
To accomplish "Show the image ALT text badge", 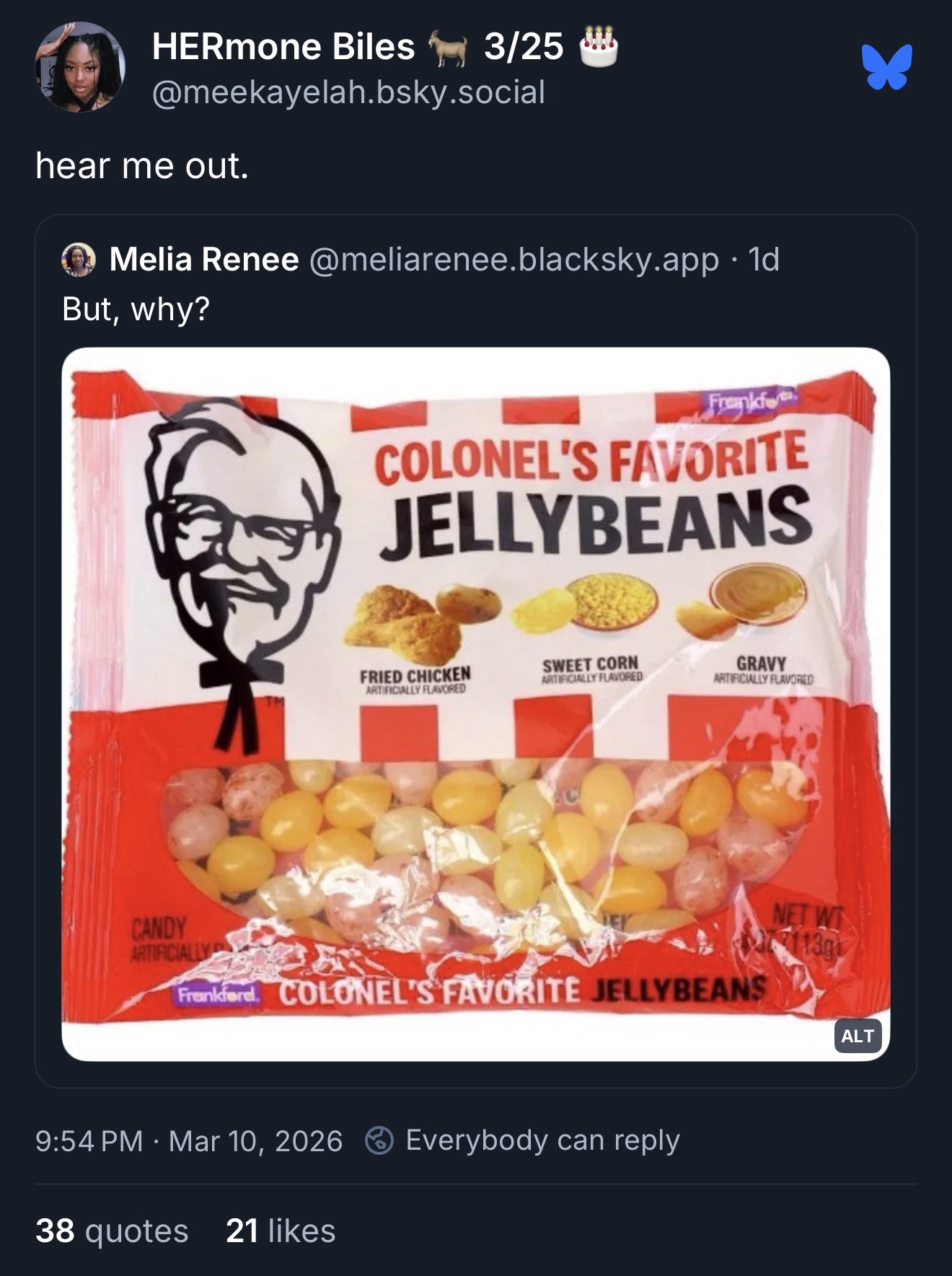I will coord(858,1036).
